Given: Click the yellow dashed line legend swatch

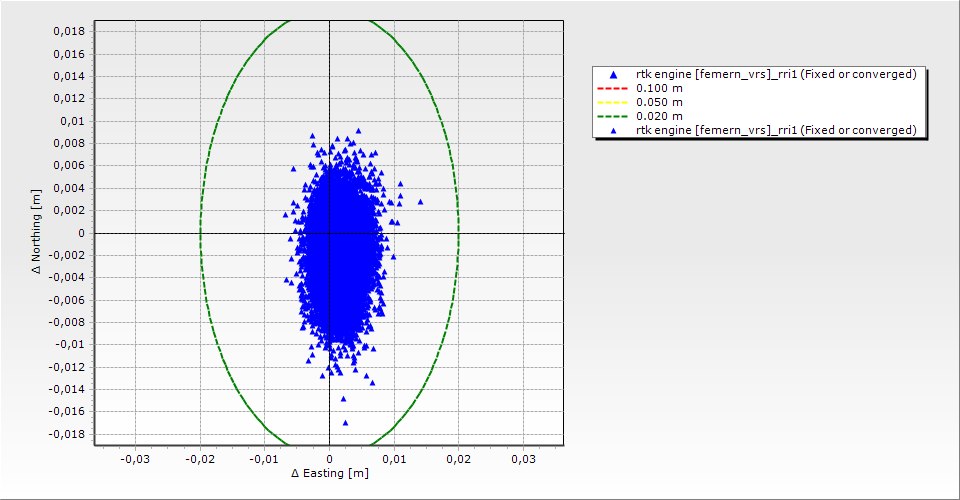Looking at the screenshot, I should click(x=613, y=103).
